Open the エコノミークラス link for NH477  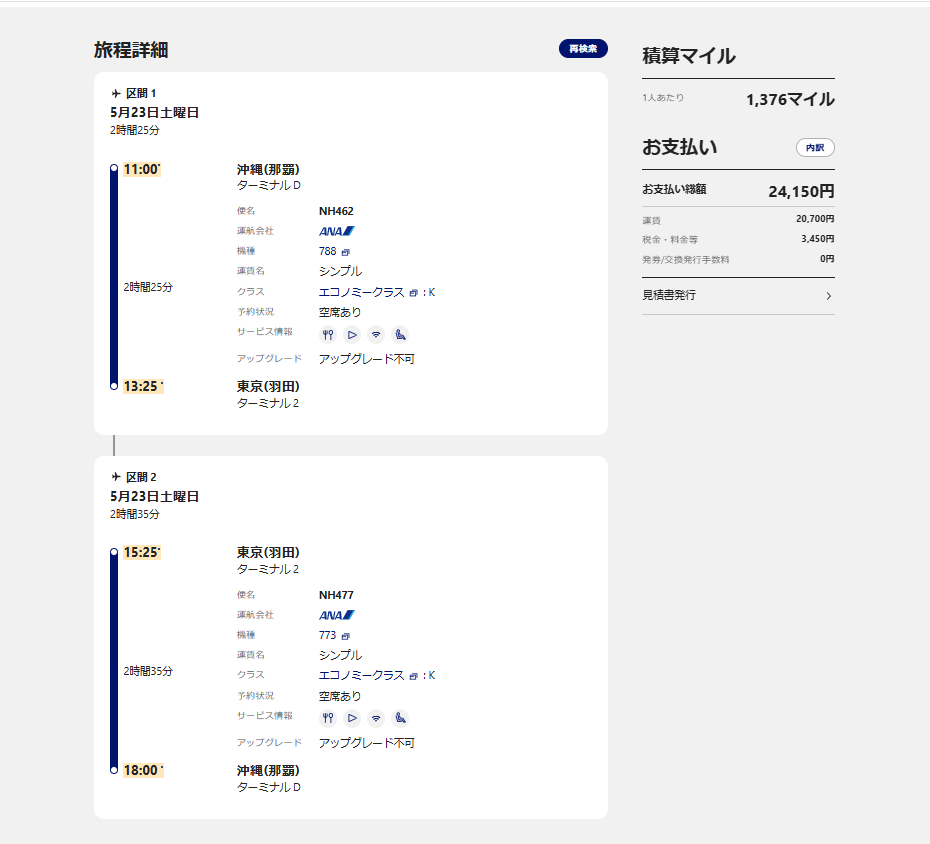tap(361, 675)
